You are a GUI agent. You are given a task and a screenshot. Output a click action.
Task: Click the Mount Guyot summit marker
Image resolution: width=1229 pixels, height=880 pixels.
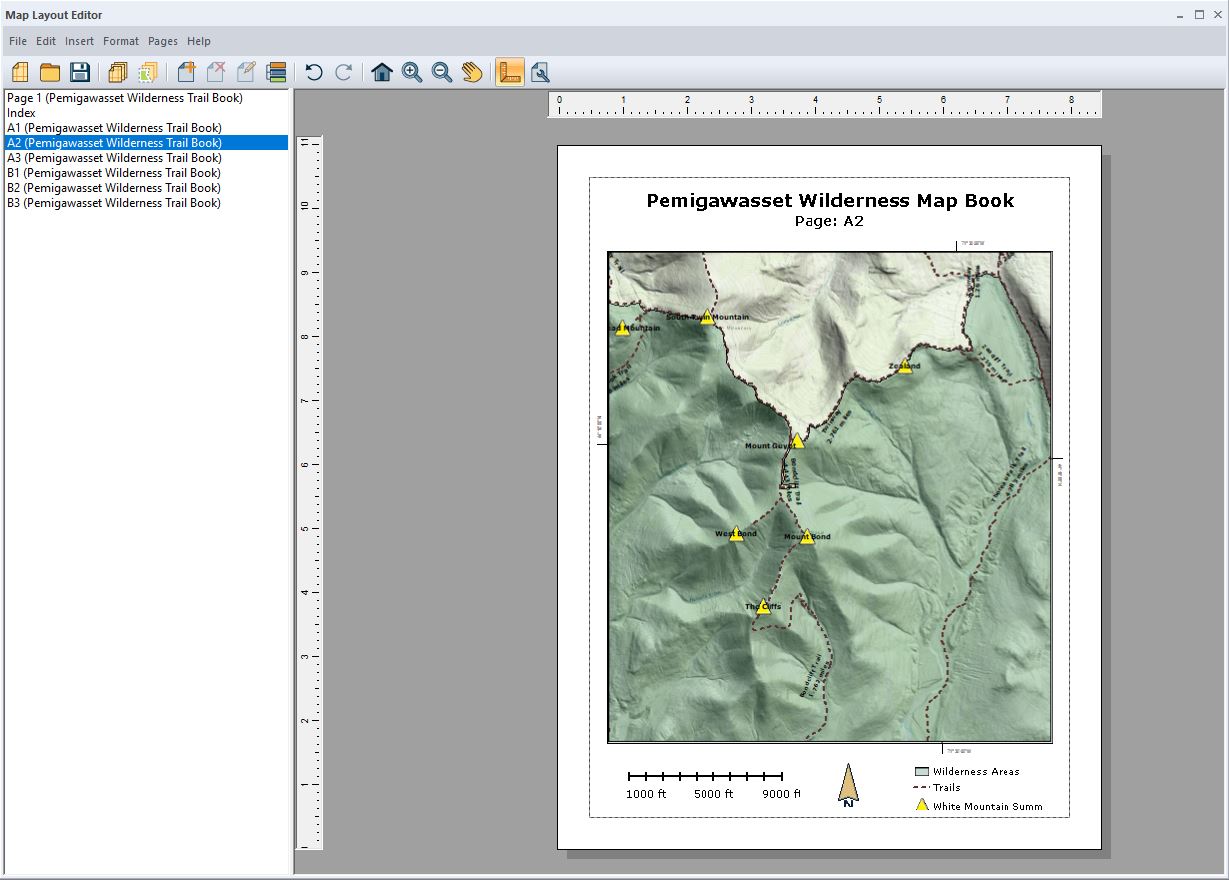point(797,441)
